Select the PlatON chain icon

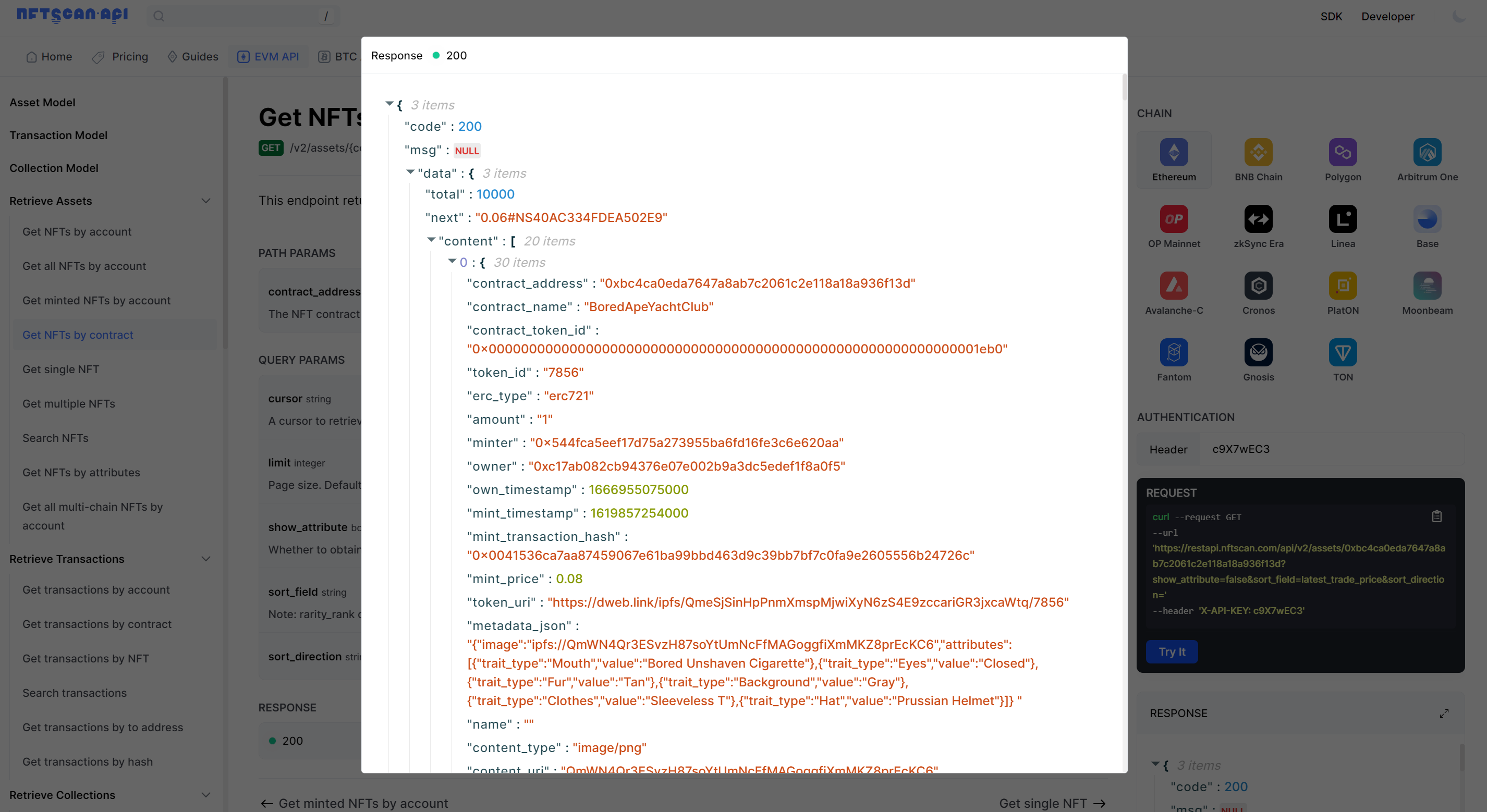point(1342,286)
